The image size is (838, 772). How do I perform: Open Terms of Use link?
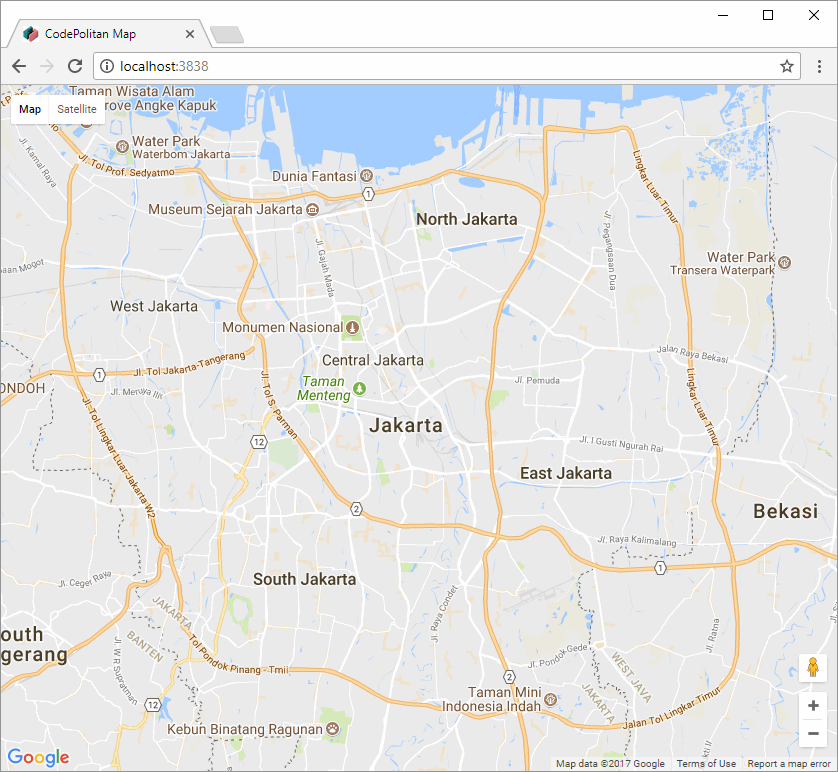pos(706,764)
